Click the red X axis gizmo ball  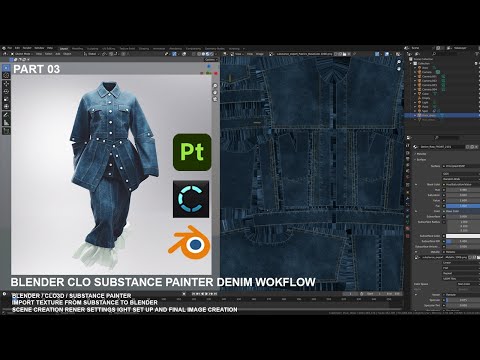(216, 73)
